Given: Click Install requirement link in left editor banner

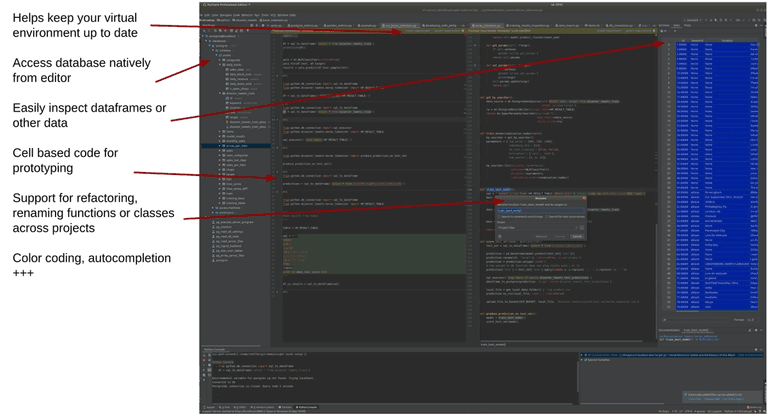Looking at the screenshot, I should click(x=418, y=31).
